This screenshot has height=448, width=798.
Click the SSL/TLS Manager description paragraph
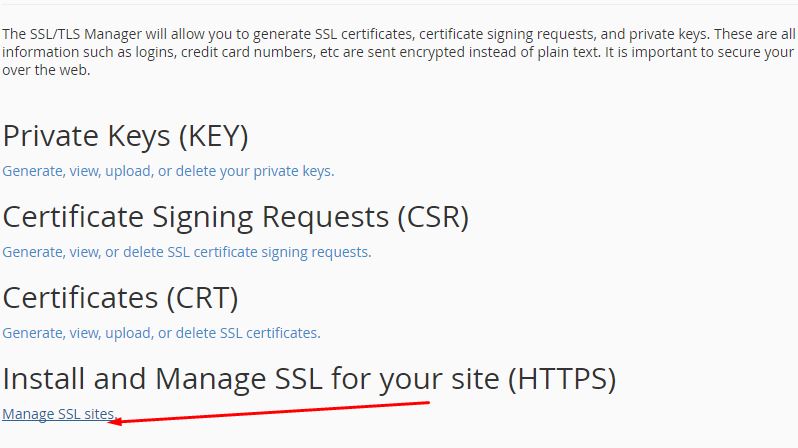tap(399, 52)
